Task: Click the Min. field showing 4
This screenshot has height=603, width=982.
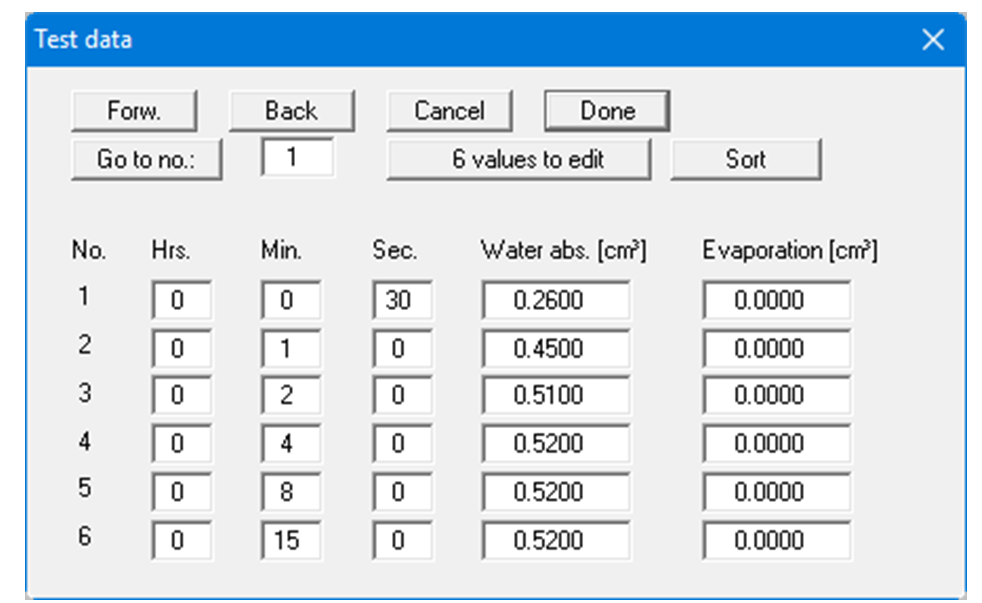Action: point(290,444)
